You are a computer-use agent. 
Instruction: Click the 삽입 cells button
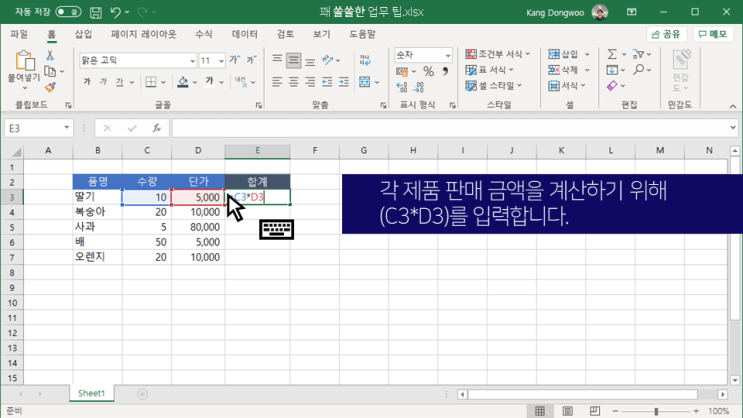click(x=568, y=54)
